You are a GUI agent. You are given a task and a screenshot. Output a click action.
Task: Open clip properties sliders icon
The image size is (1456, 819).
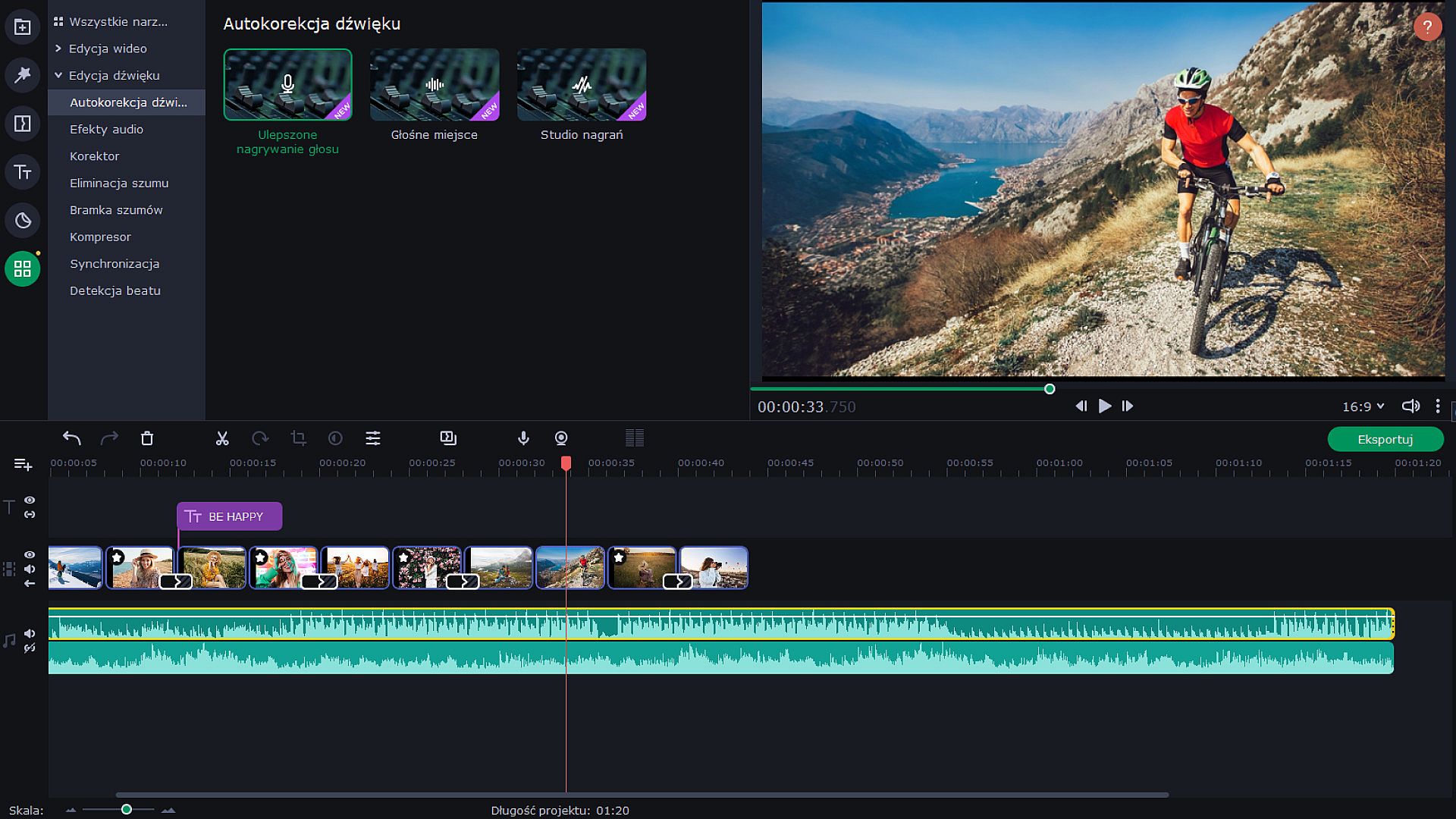point(373,438)
